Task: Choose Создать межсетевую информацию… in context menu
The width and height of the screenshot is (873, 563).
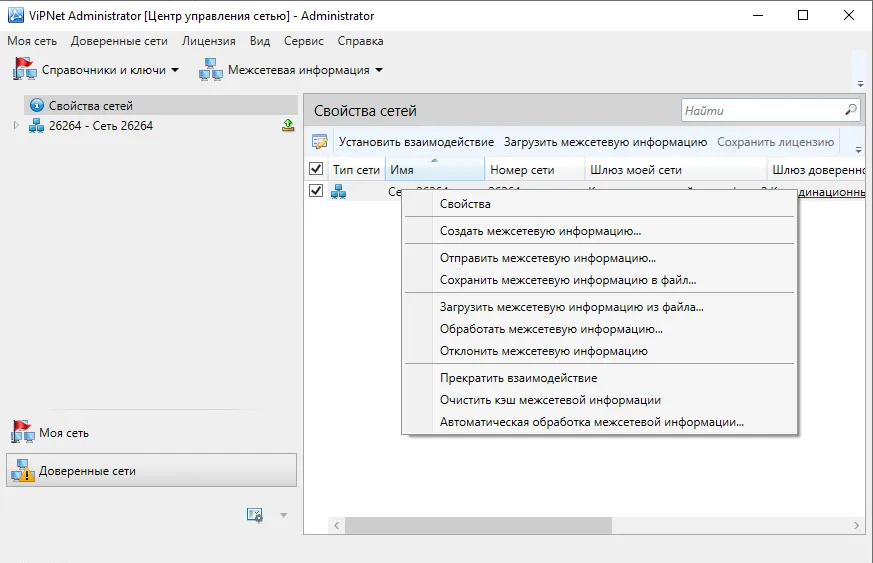Action: 599,231
